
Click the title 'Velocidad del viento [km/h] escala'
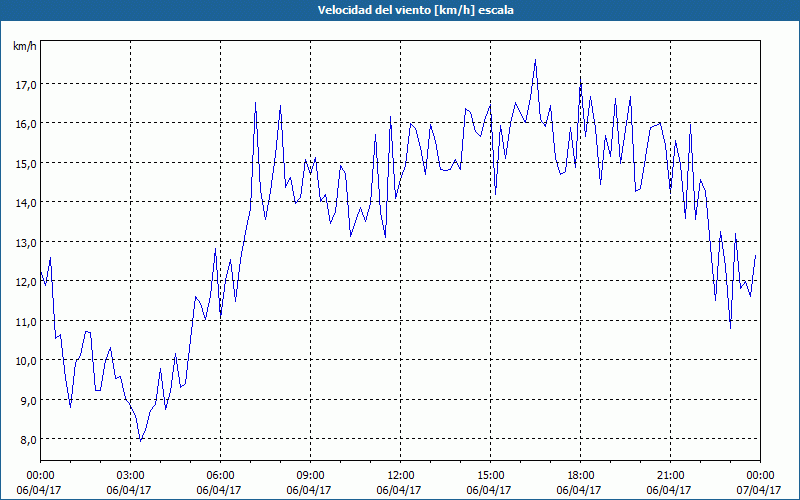[x=415, y=10]
